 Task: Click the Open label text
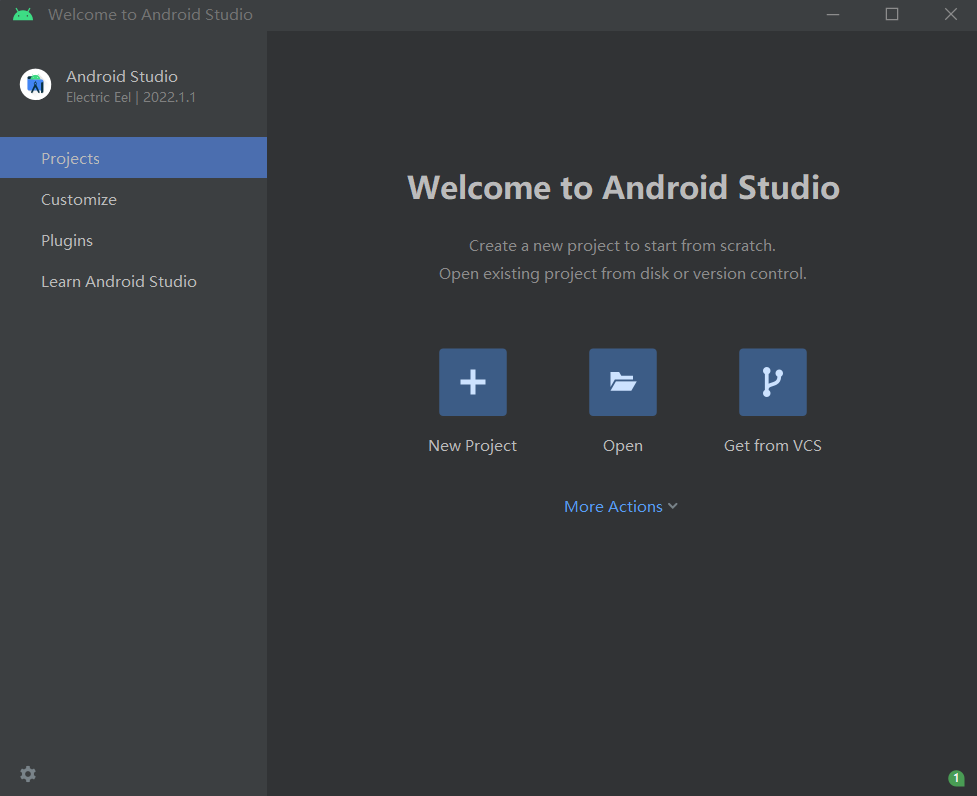click(622, 446)
